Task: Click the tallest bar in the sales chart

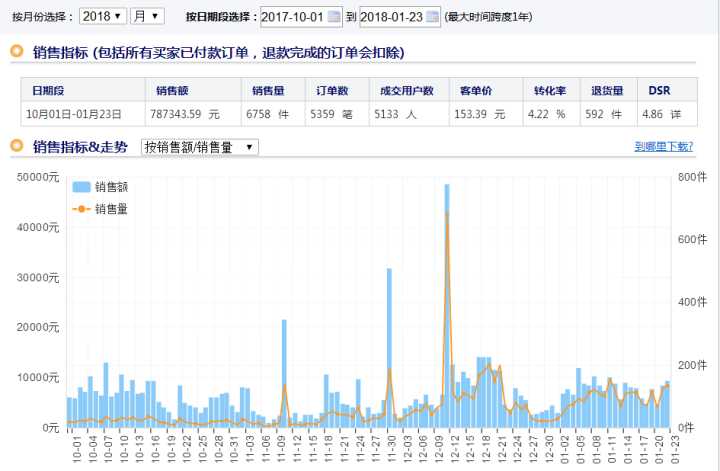Action: pos(447,300)
